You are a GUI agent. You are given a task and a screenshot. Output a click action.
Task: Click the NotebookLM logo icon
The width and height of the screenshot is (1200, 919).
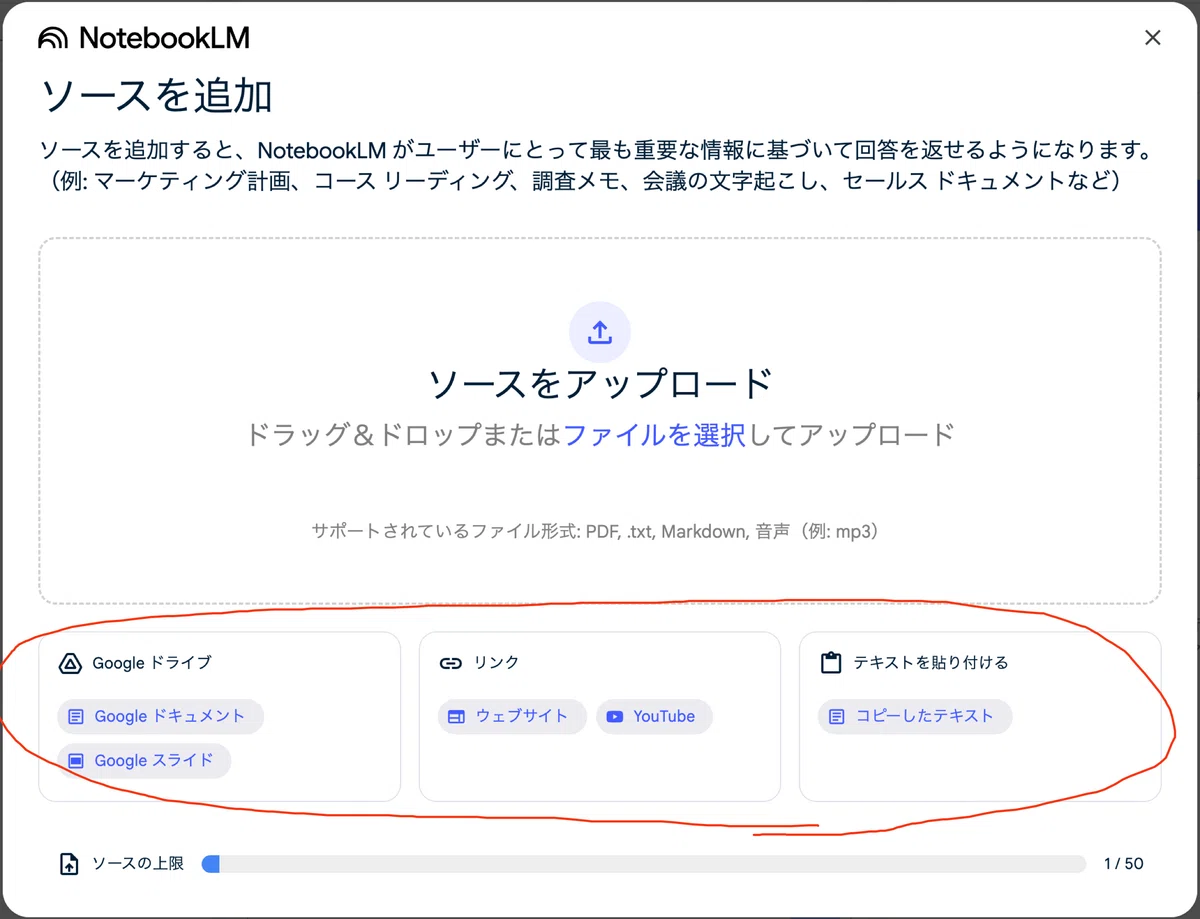coord(54,39)
